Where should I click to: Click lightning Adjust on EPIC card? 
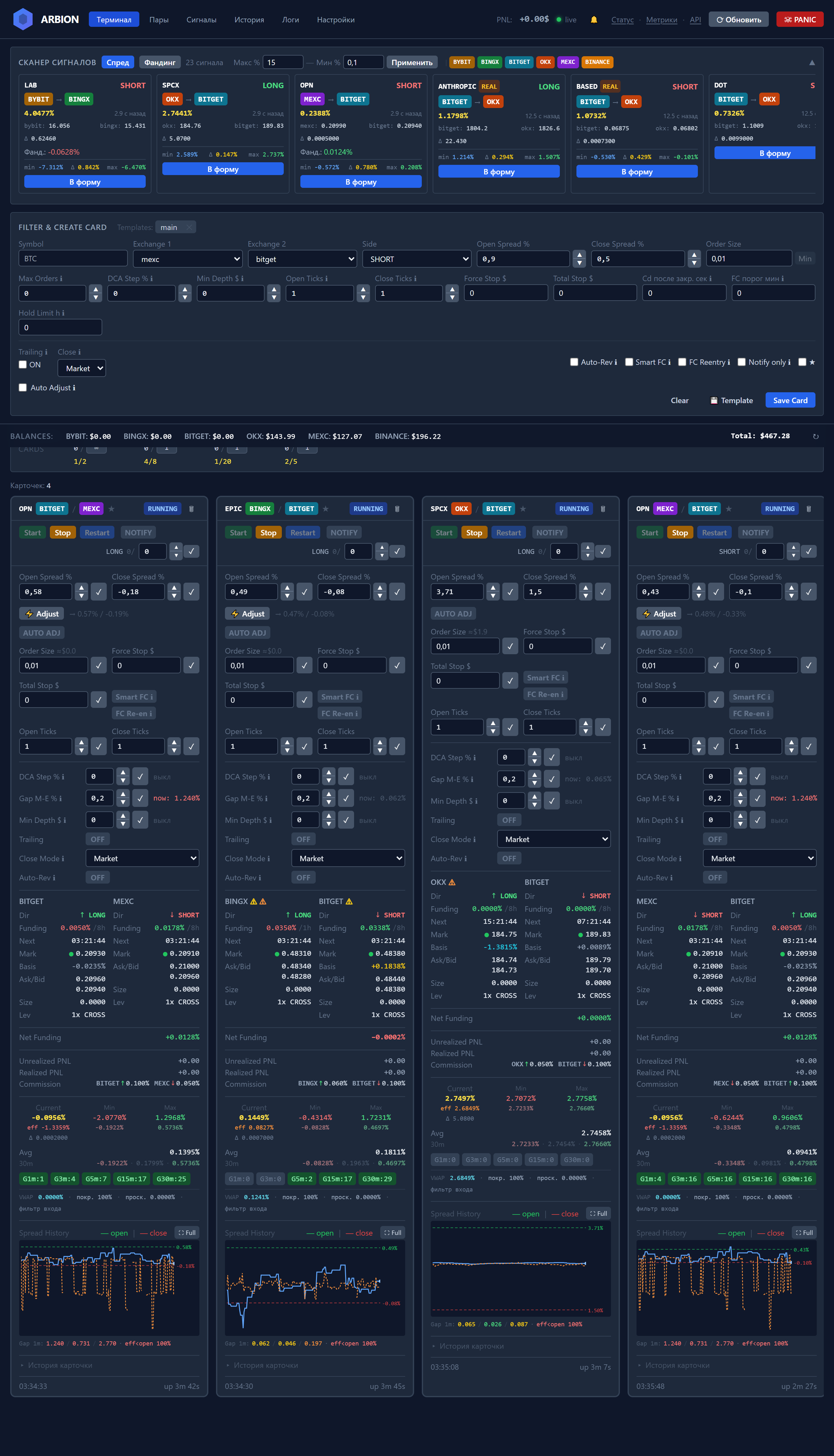tap(247, 614)
